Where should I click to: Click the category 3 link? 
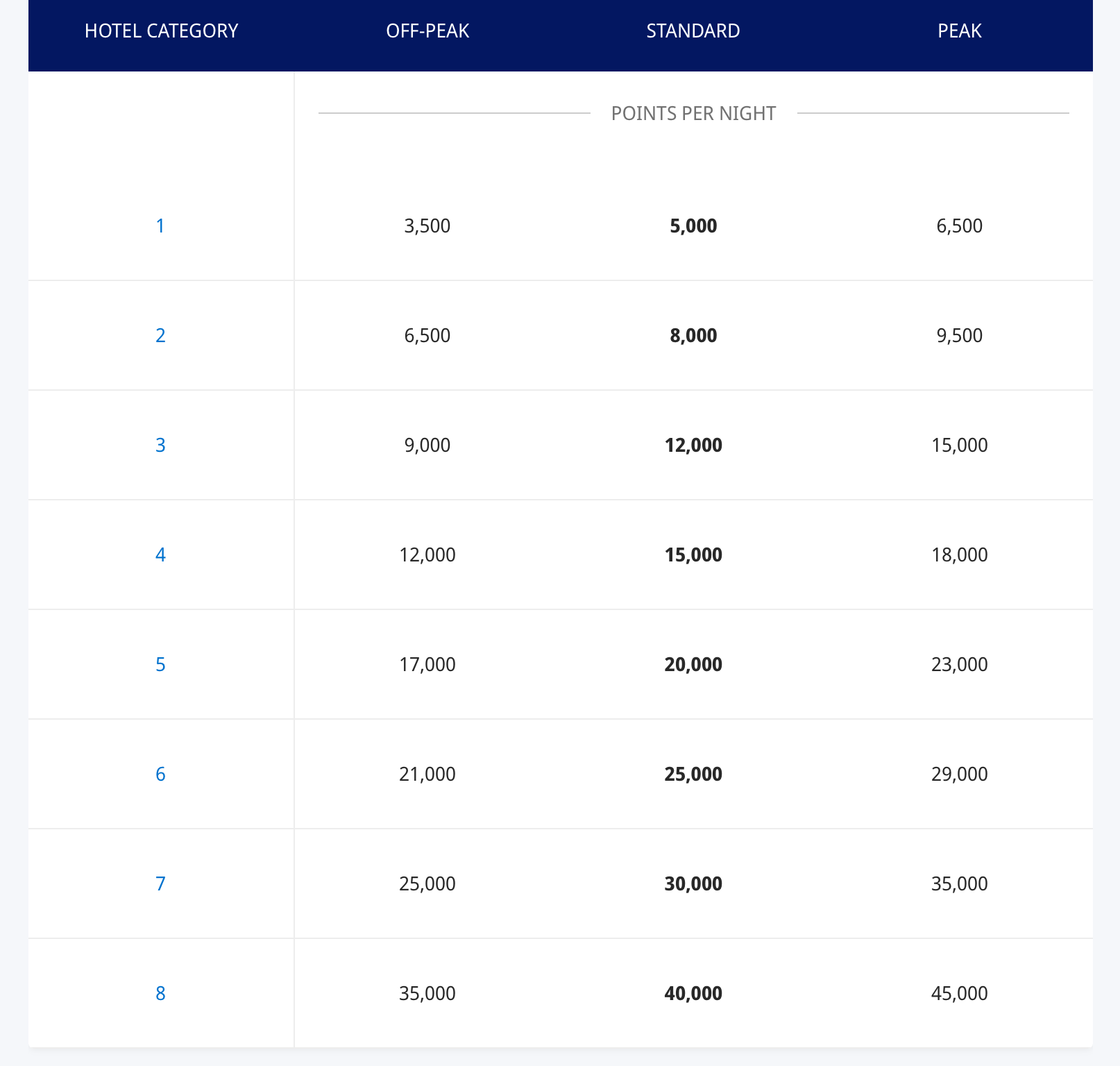click(160, 446)
